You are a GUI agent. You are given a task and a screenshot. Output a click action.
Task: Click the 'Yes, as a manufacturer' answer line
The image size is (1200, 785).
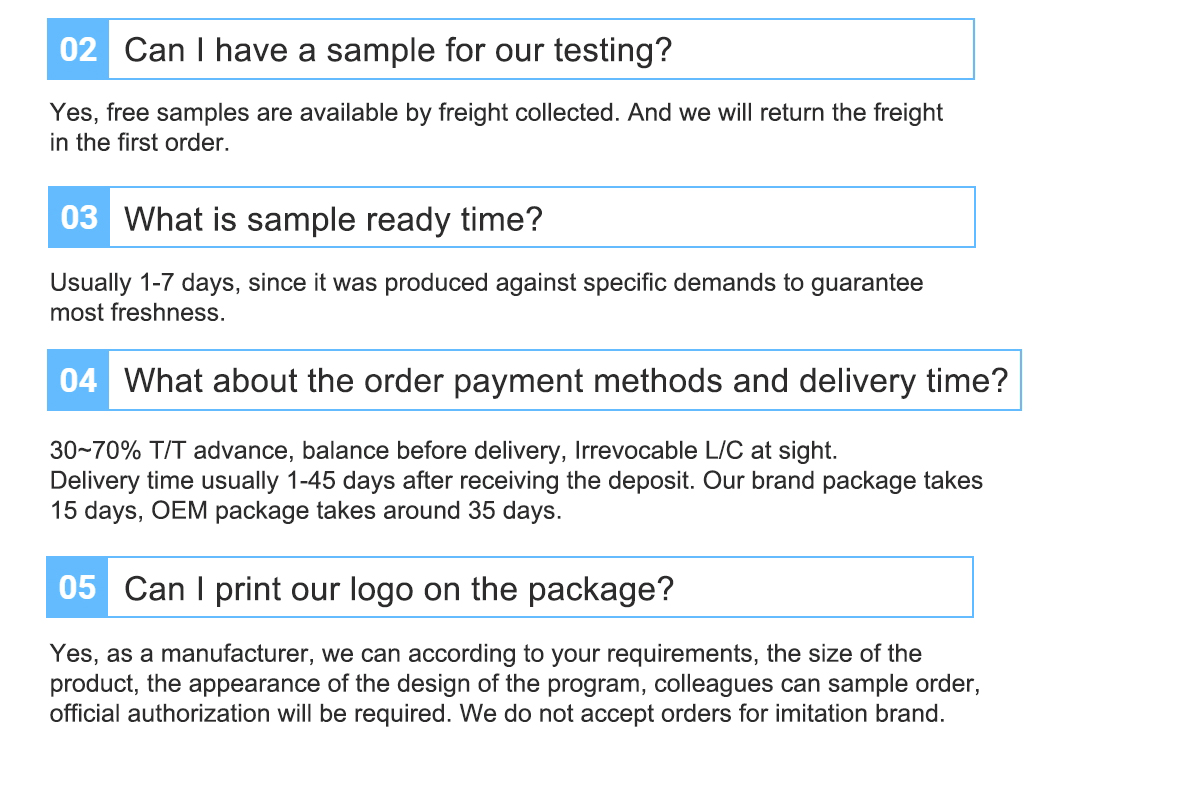point(485,654)
